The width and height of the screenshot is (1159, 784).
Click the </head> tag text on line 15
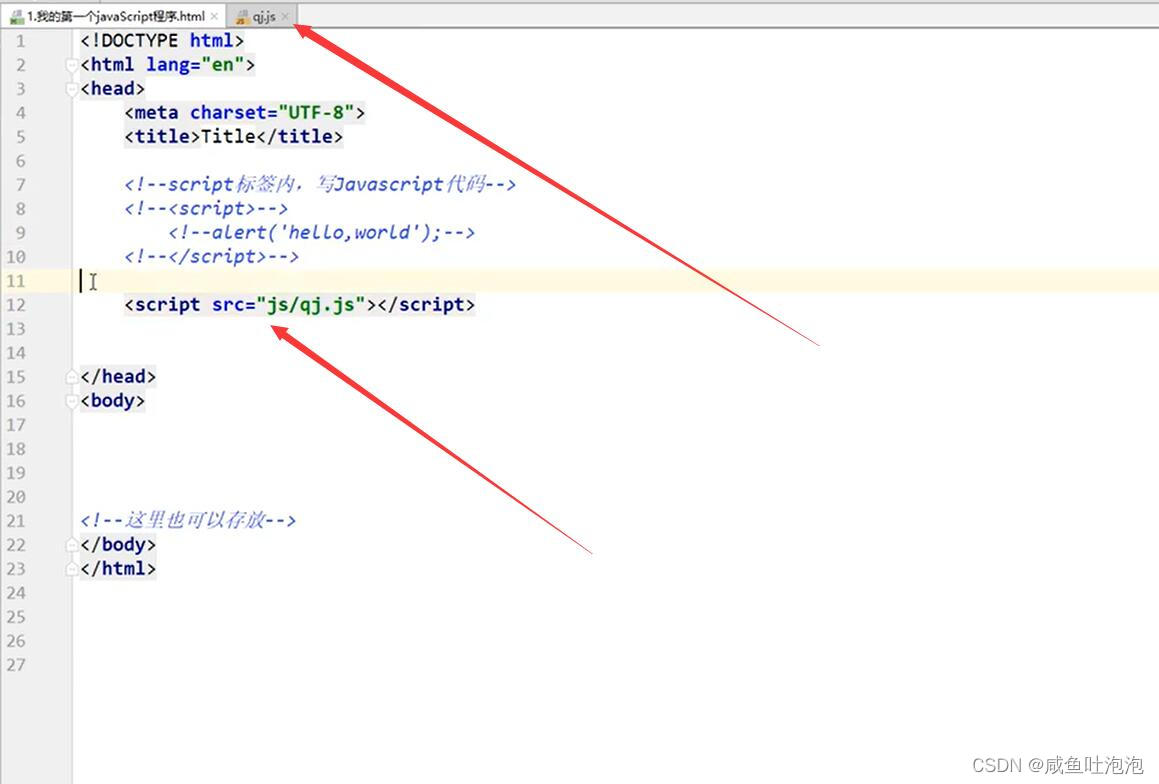[118, 377]
